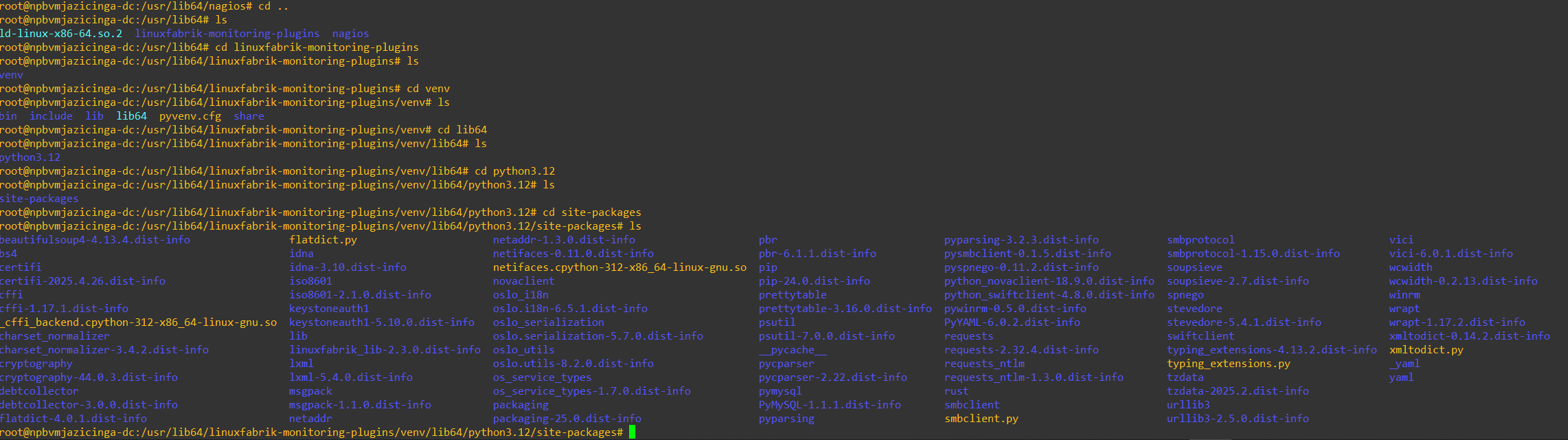The height and width of the screenshot is (440, 1568).
Task: Select wcwidth-0.2.13.dist-info
Action: tap(1463, 281)
